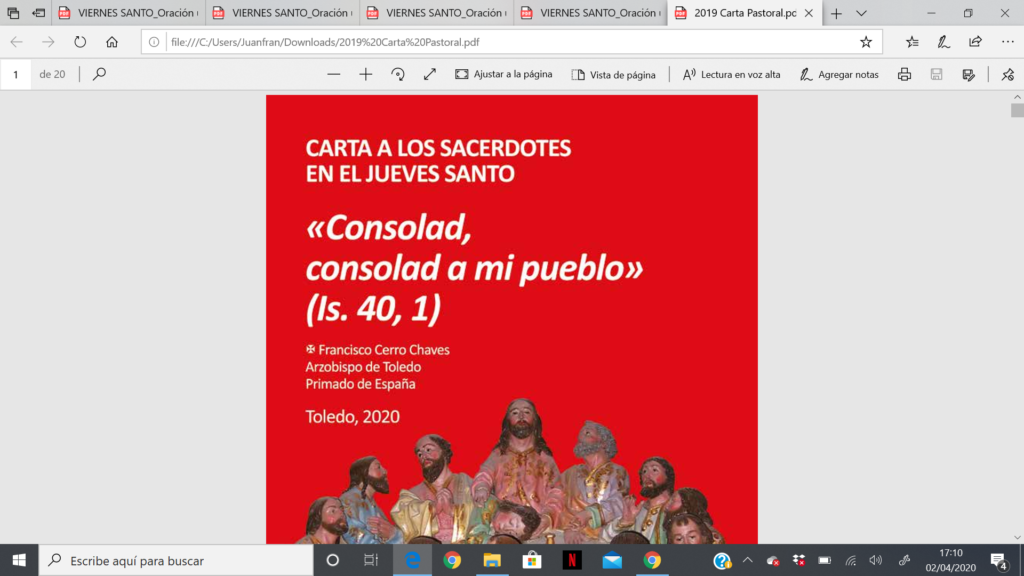Screen dimensions: 1024x576
Task: Refresh the current page
Action: point(80,42)
